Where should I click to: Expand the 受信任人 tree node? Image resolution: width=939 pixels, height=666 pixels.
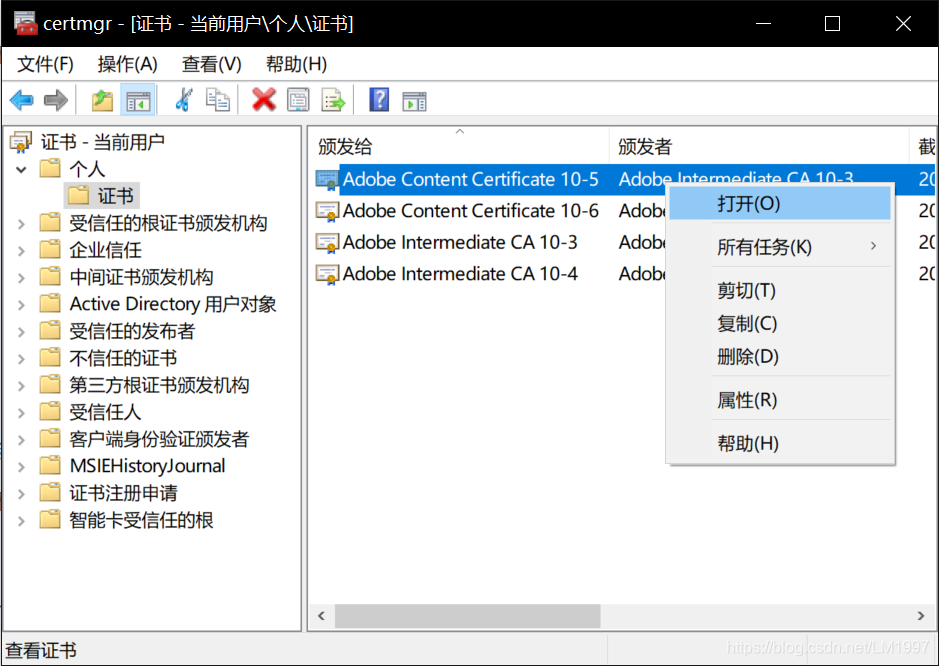(x=21, y=413)
